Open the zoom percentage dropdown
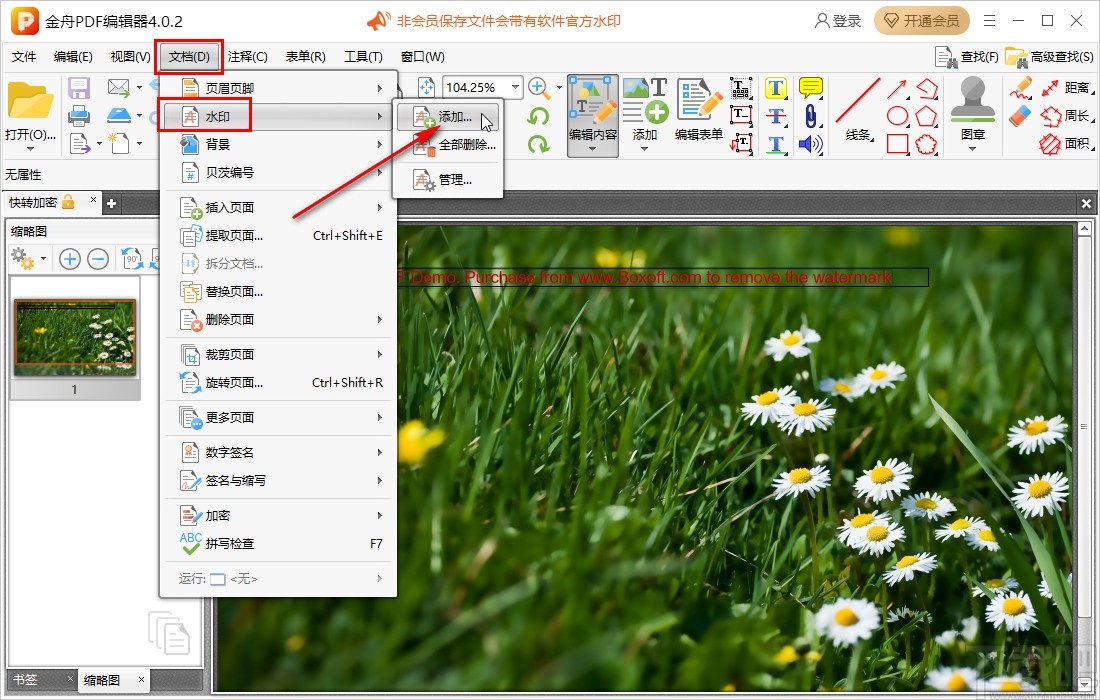The height and width of the screenshot is (700, 1100). pos(516,87)
